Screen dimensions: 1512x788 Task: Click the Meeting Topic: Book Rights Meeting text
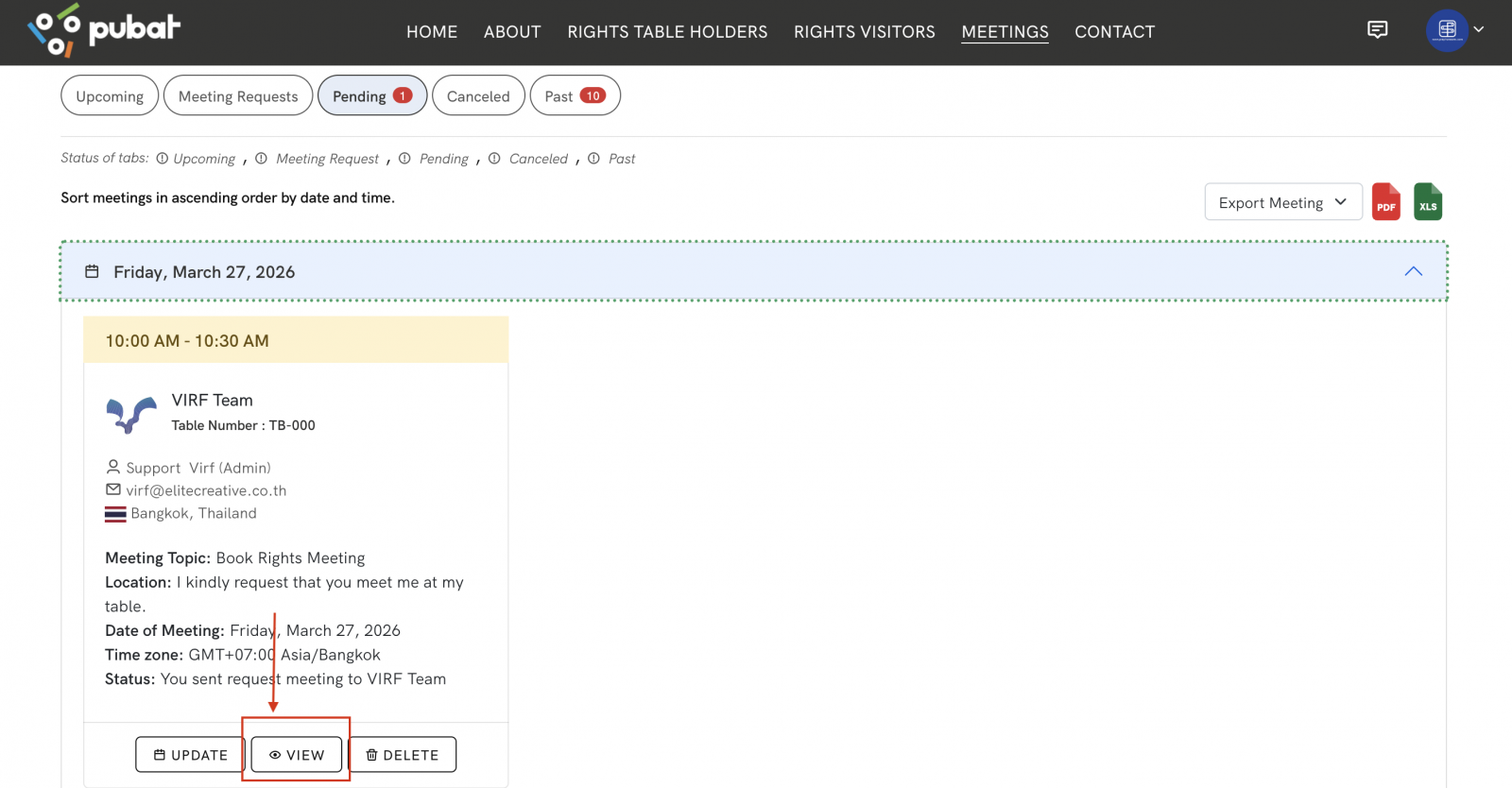235,558
